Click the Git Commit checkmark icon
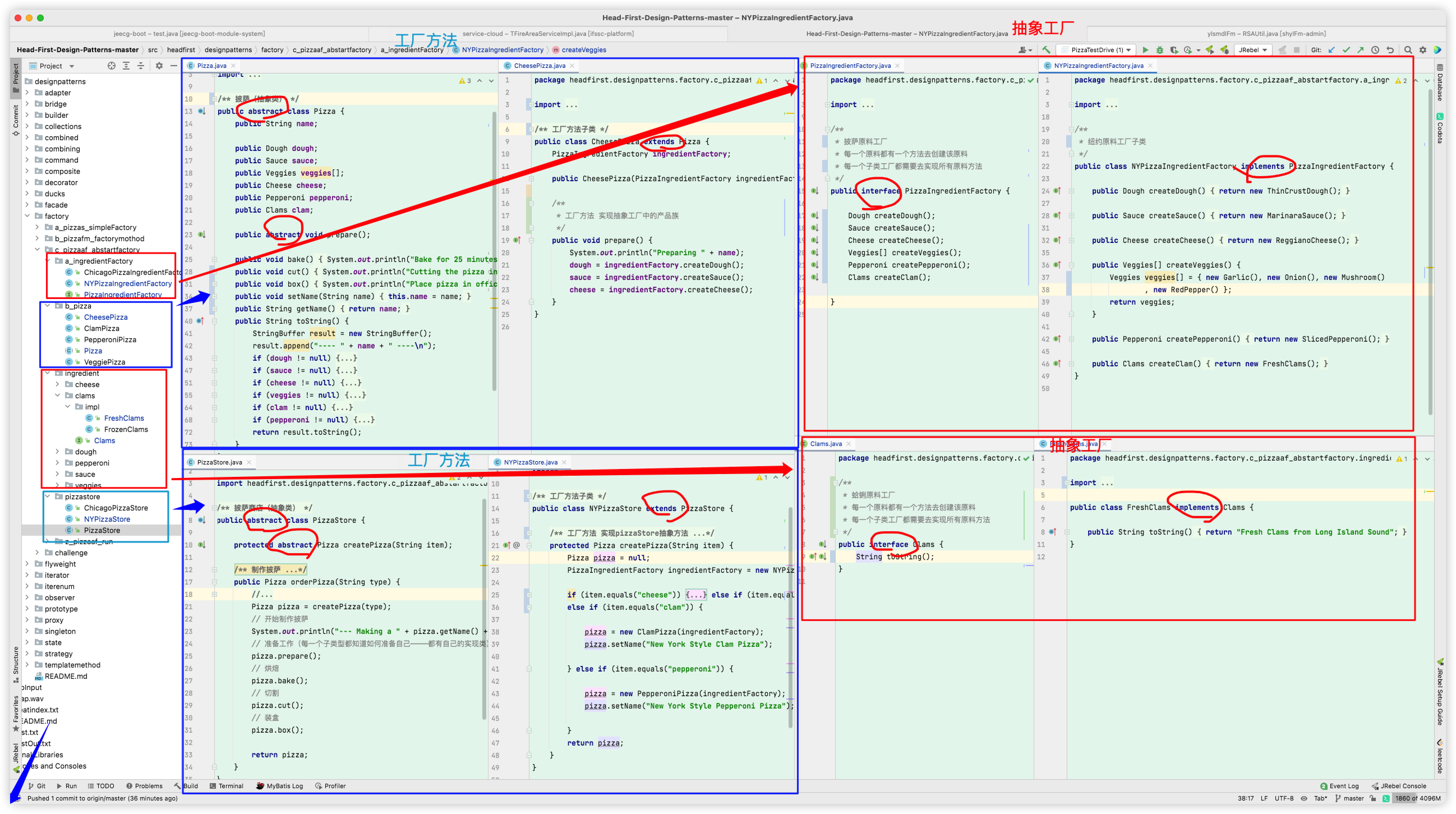The height and width of the screenshot is (814, 1456). 1346,50
